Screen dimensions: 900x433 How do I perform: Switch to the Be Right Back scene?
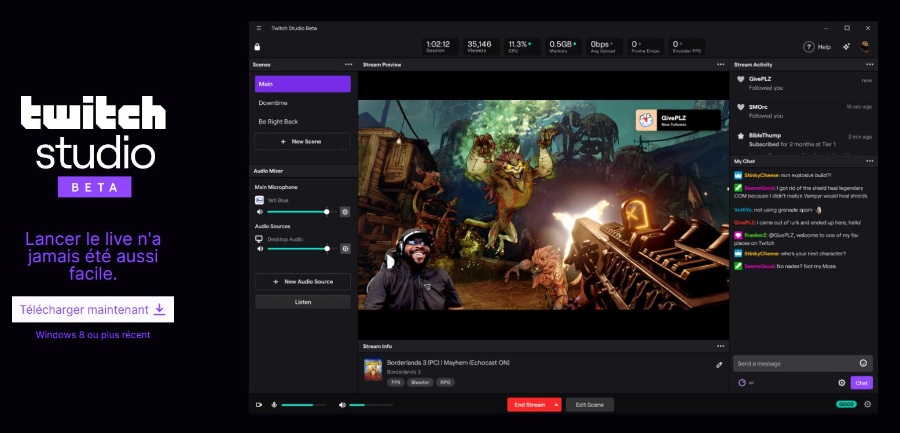tap(302, 121)
